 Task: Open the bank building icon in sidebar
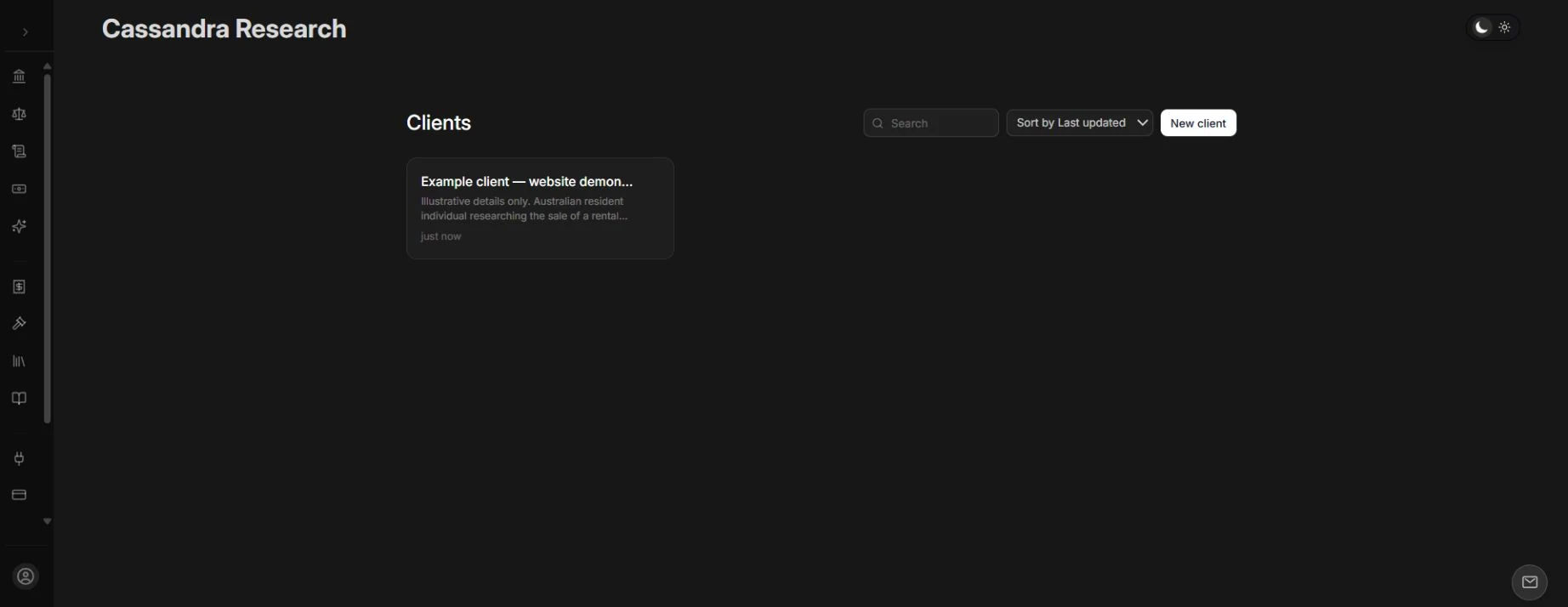pos(19,77)
